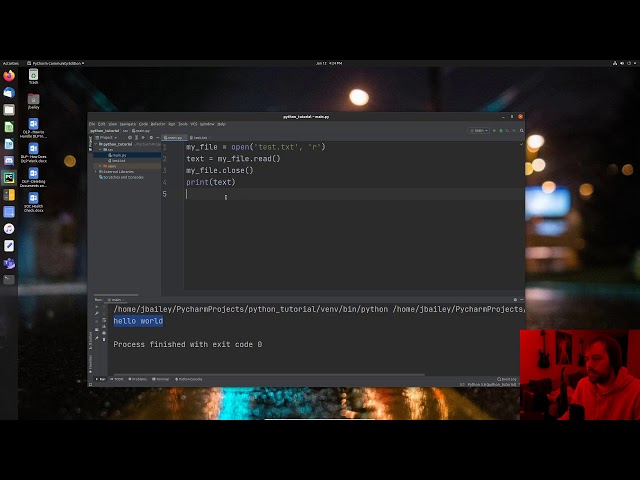640x480 pixels.
Task: Click the code line print(text)
Action: pyautogui.click(x=211, y=182)
